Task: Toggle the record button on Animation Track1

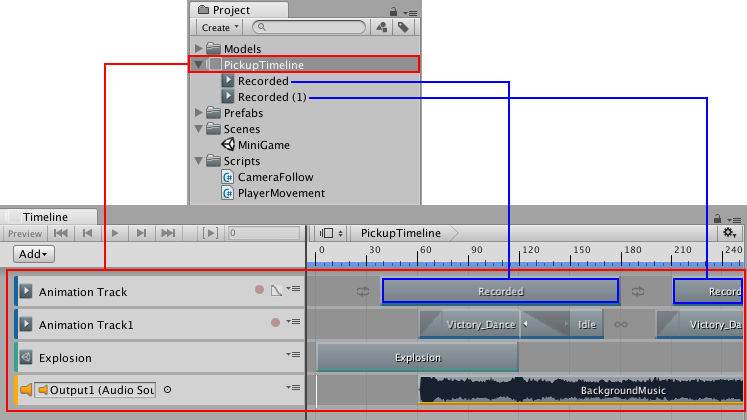Action: click(275, 323)
